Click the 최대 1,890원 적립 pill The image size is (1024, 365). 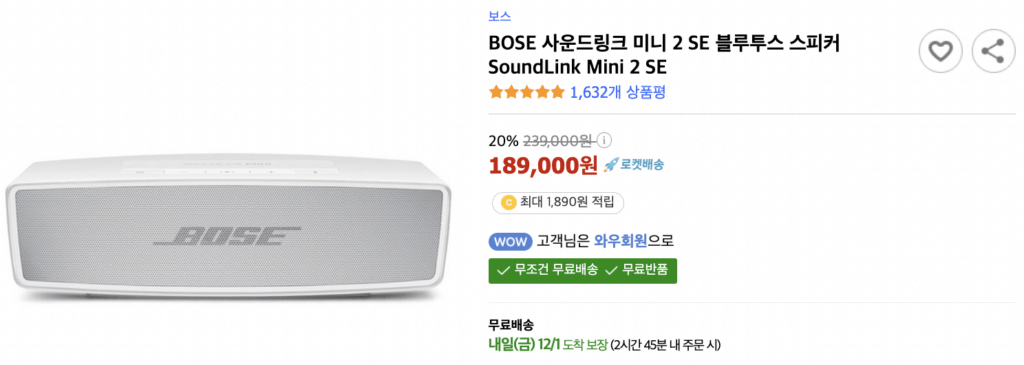557,202
